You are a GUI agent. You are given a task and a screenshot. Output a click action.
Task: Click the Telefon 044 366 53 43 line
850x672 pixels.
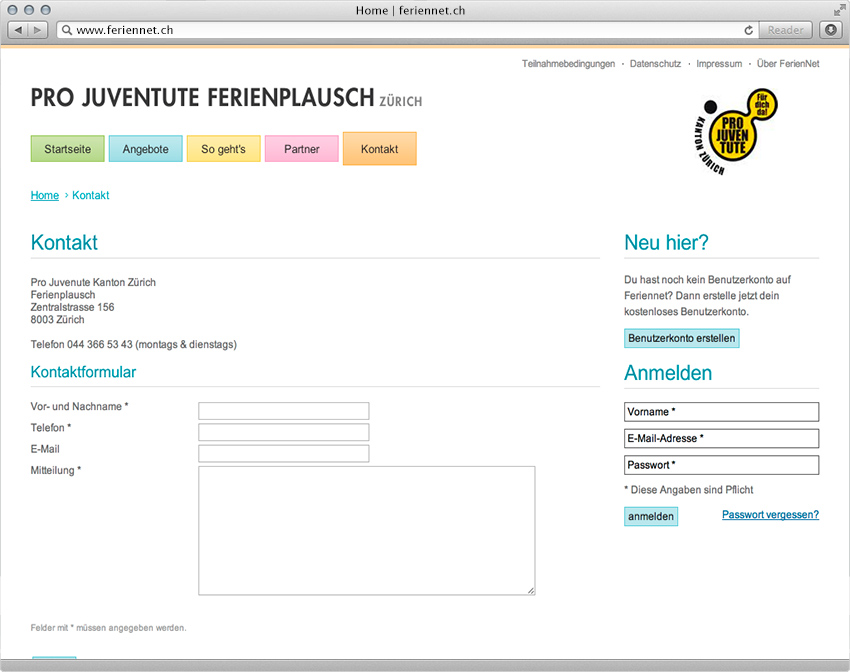pos(134,345)
